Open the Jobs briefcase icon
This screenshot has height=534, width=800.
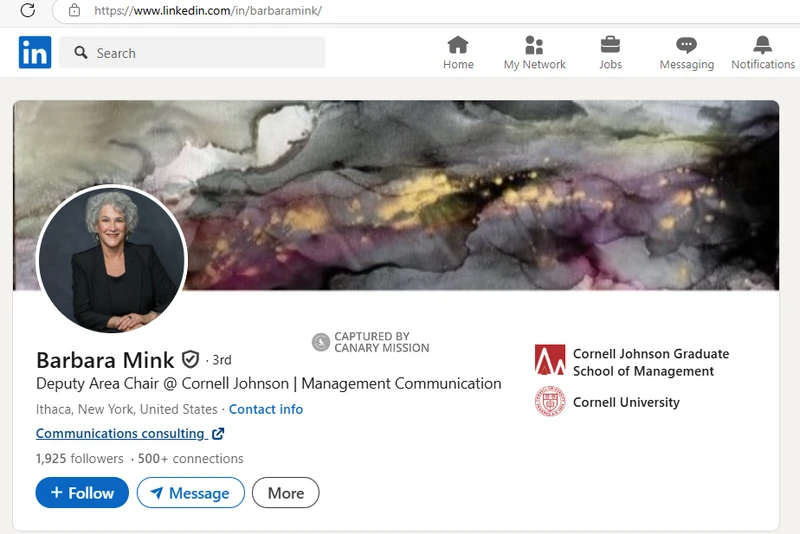coord(610,45)
